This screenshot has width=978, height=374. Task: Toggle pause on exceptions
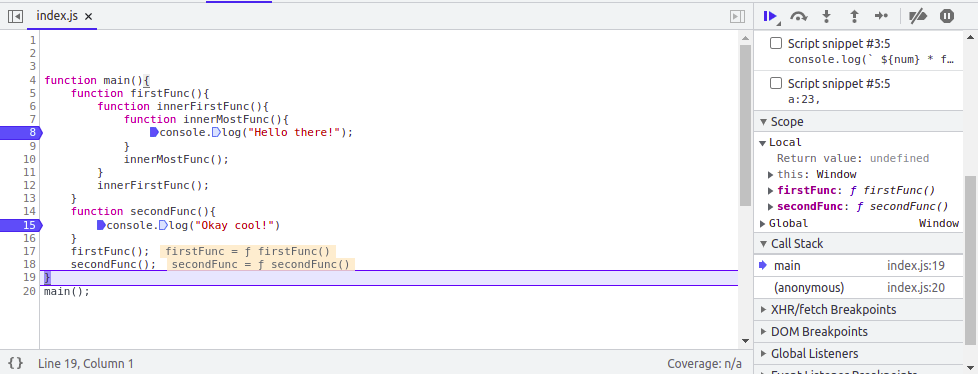947,17
